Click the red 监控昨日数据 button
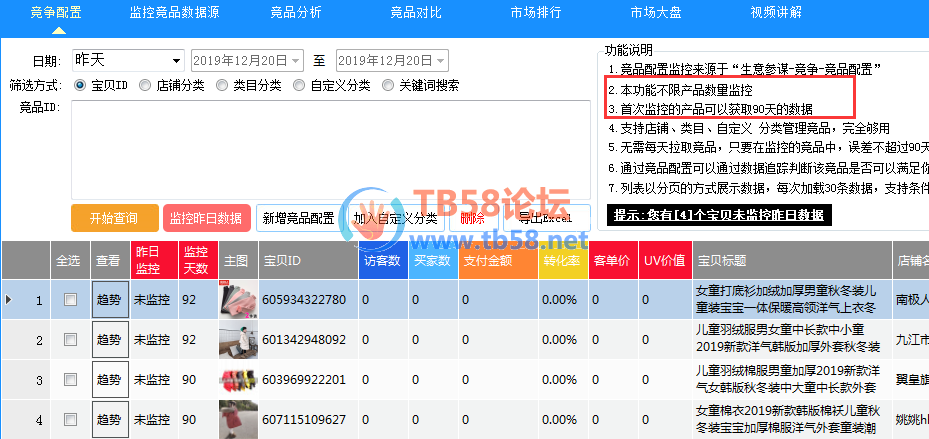Screen dimensions: 929x439 [x=207, y=218]
